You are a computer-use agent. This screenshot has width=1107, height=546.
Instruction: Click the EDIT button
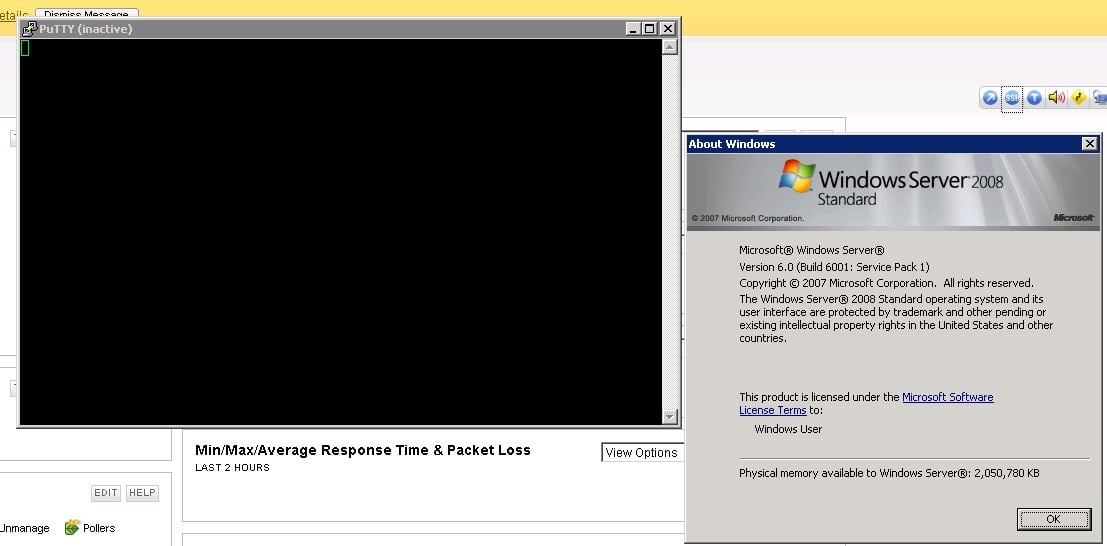coord(106,493)
